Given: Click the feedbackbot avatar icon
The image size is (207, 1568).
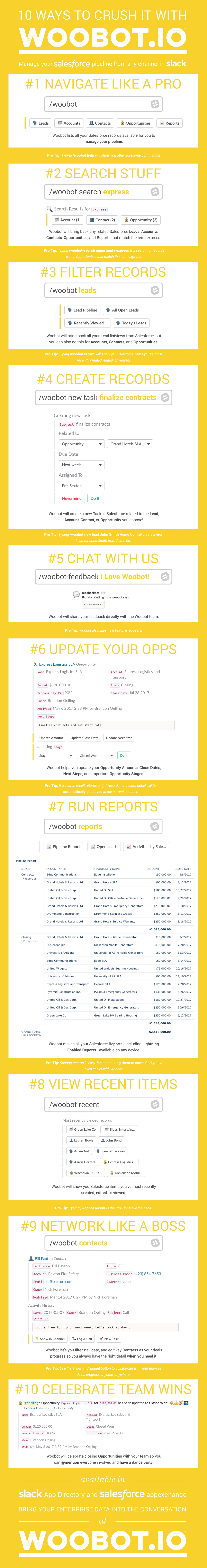Looking at the screenshot, I should pos(76,595).
